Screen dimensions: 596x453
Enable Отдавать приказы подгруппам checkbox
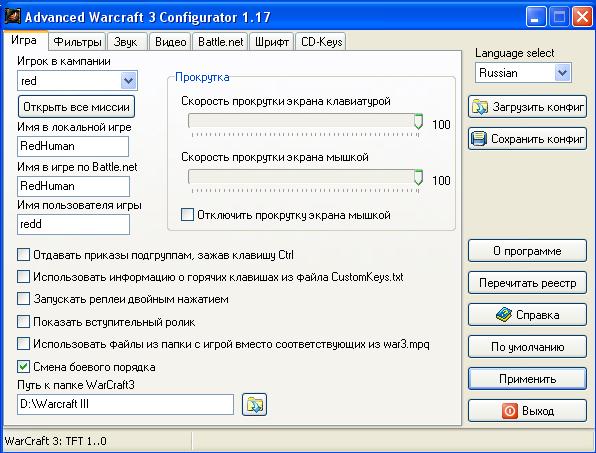click(x=23, y=255)
